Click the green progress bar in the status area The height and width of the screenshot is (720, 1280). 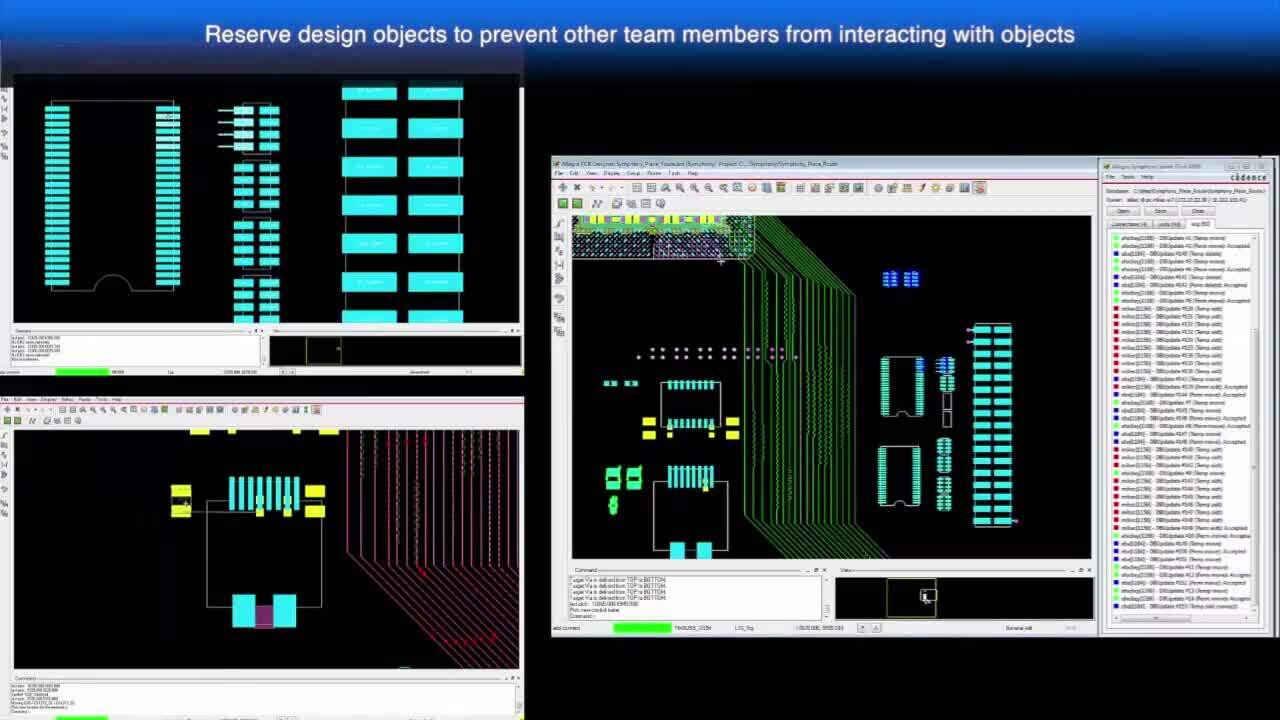point(641,627)
